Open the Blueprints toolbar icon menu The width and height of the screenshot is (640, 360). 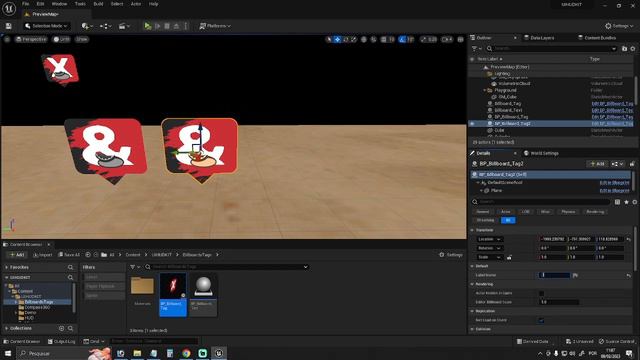(x=105, y=26)
